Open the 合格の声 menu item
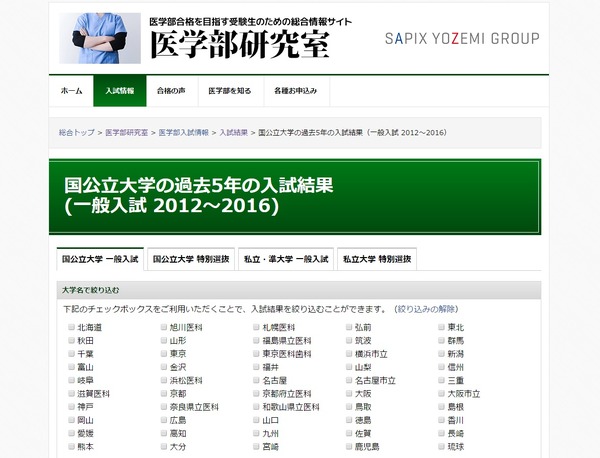The image size is (600, 458). [x=171, y=91]
